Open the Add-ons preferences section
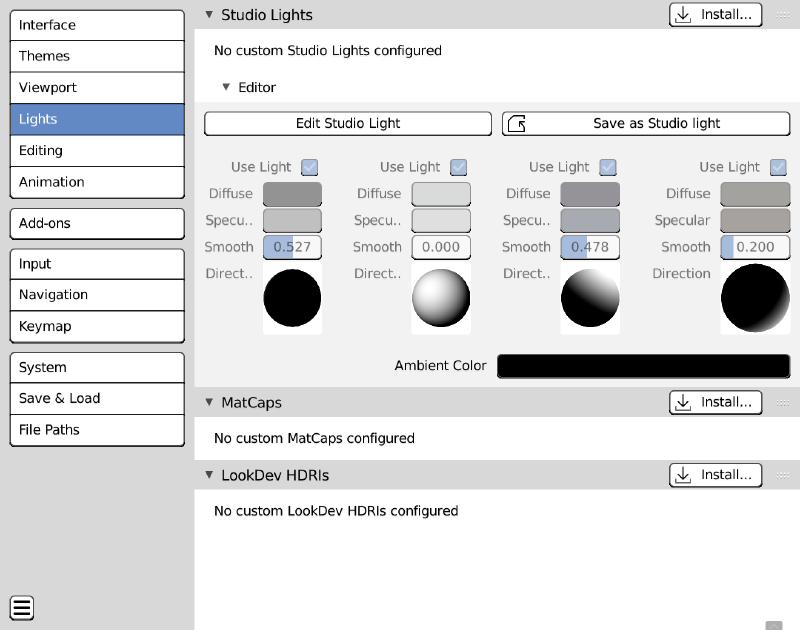Image resolution: width=800 pixels, height=630 pixels. pos(97,223)
